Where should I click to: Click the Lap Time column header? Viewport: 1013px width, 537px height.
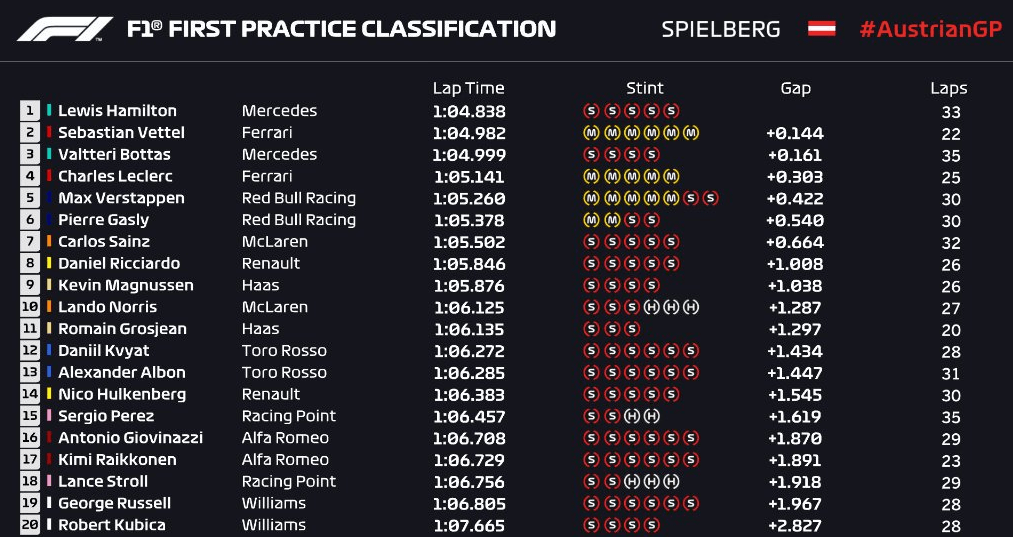pyautogui.click(x=468, y=89)
